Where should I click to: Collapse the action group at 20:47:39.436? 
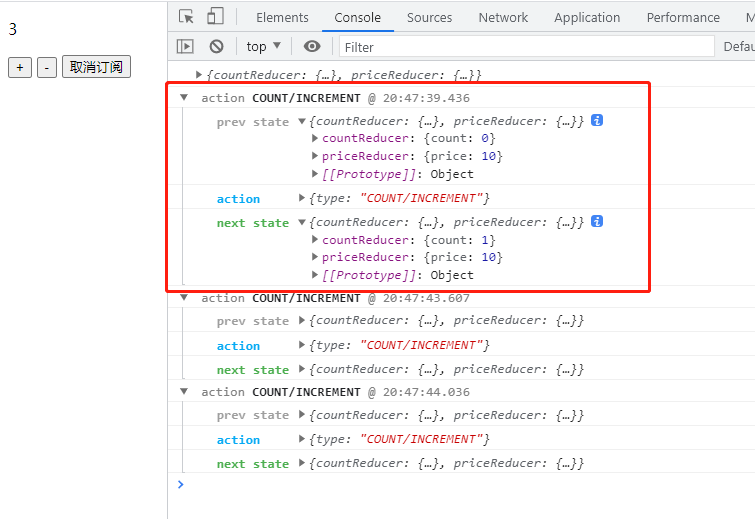point(184,97)
